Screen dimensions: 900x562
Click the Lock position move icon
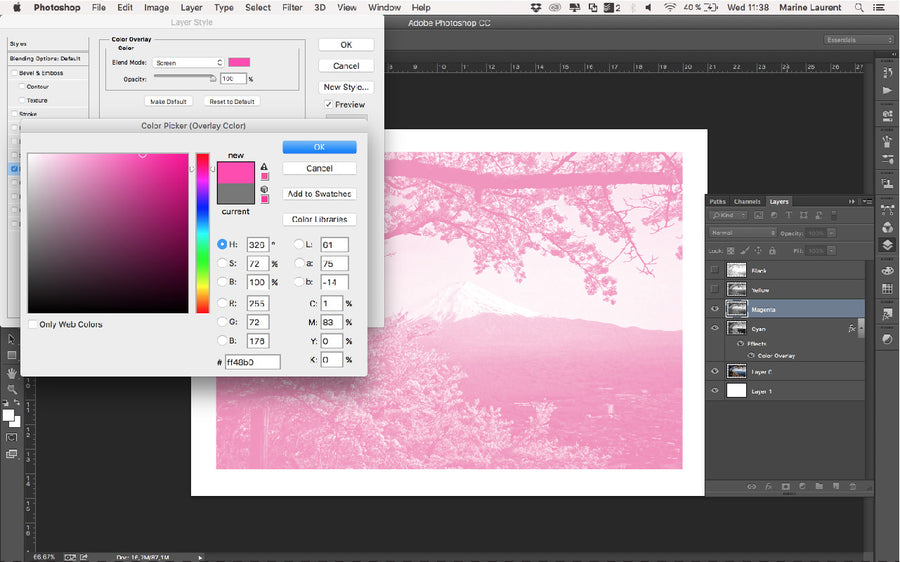[758, 251]
